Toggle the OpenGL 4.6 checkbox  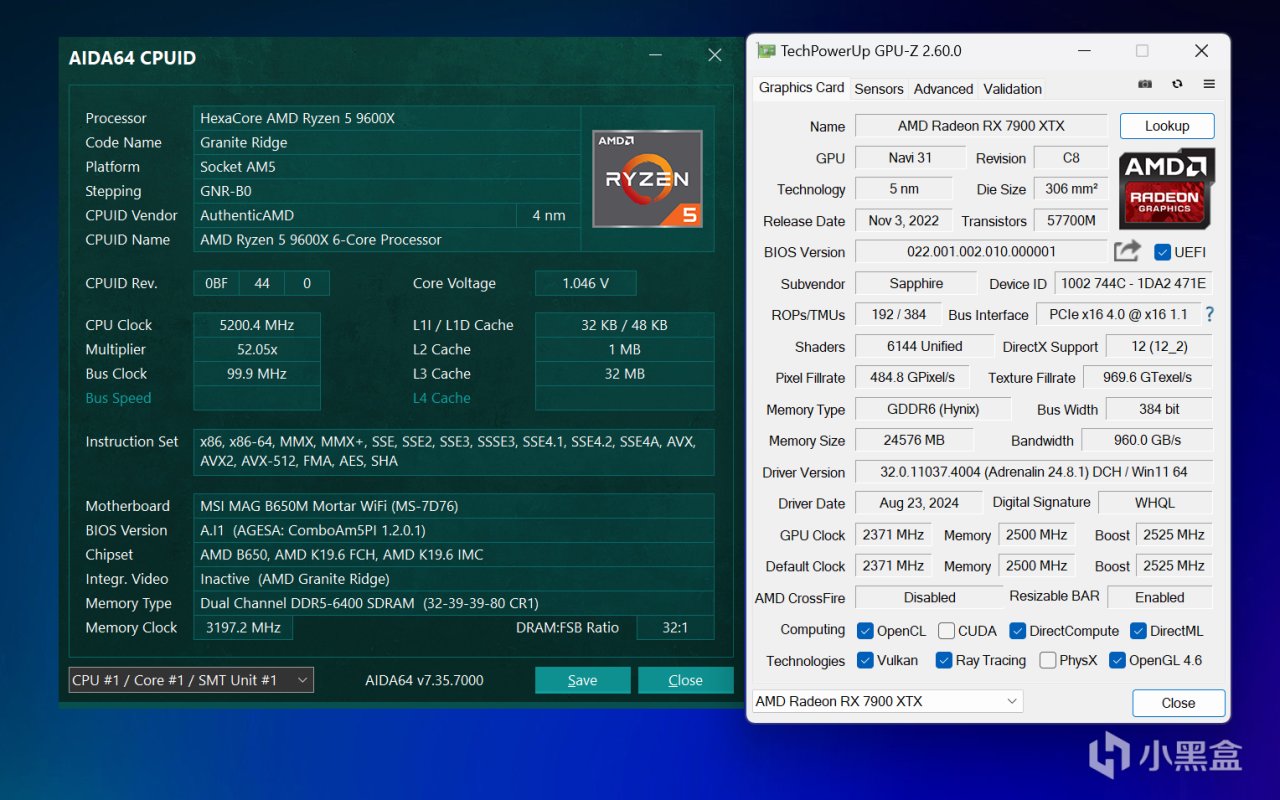1117,660
